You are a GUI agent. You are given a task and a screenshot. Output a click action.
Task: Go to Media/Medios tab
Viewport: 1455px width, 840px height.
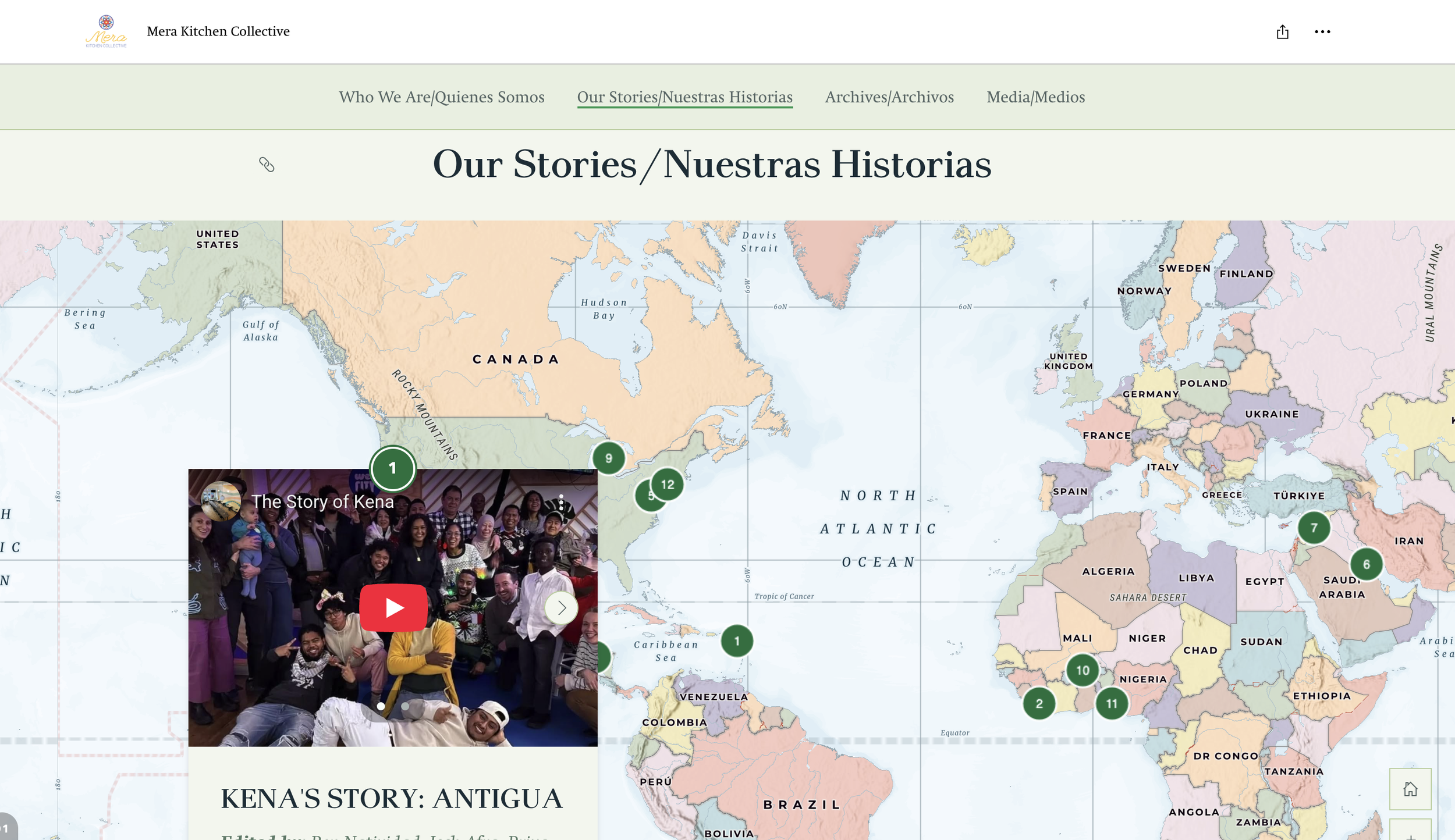(x=1035, y=97)
